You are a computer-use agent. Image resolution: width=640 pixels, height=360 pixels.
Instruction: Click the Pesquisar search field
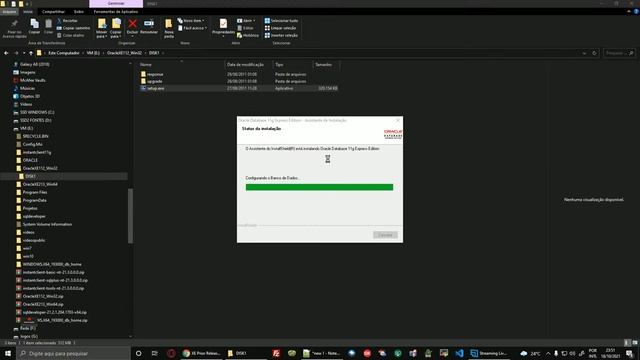click(x=619, y=53)
